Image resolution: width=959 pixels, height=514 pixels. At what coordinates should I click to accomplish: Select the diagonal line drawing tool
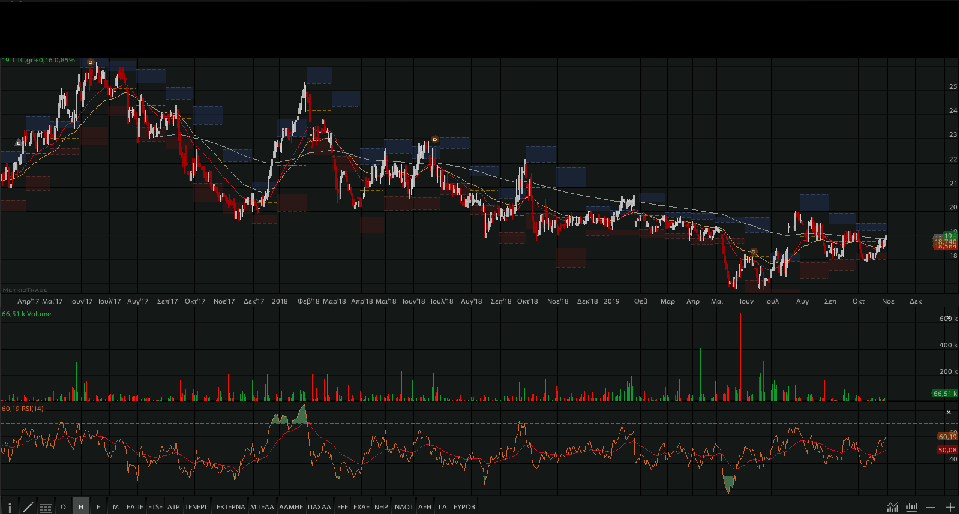(x=27, y=507)
